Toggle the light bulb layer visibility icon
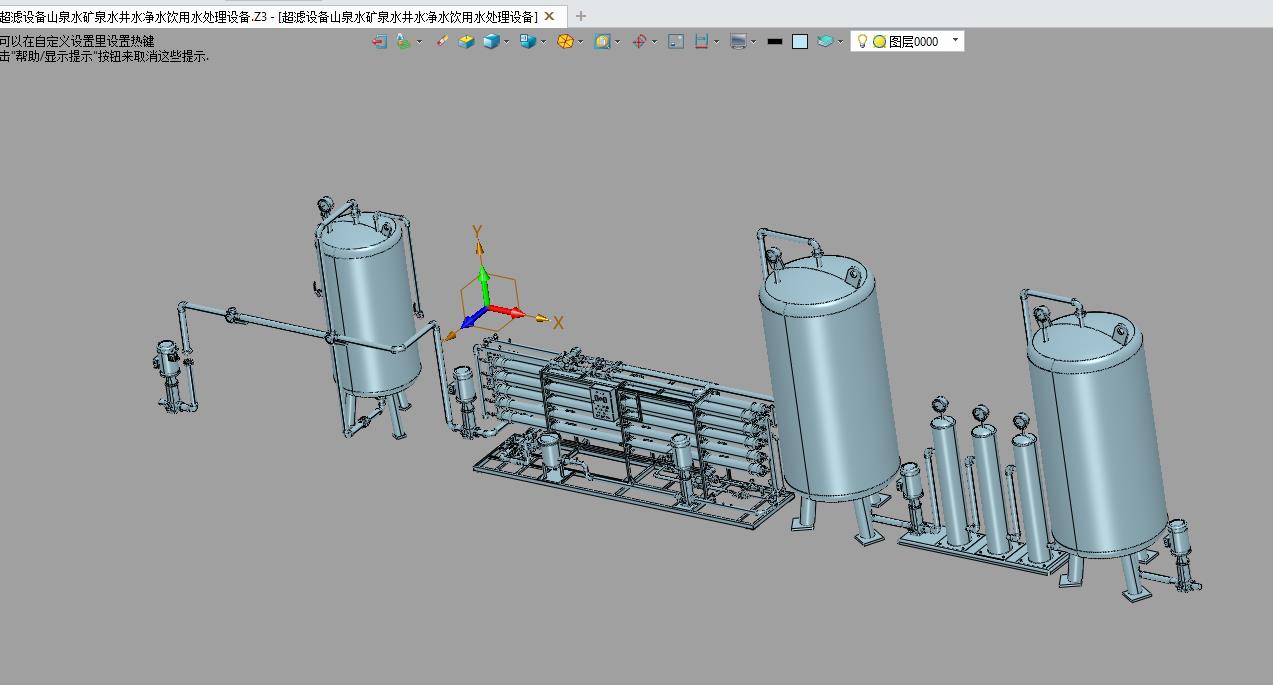Viewport: 1273px width, 685px height. [x=862, y=41]
